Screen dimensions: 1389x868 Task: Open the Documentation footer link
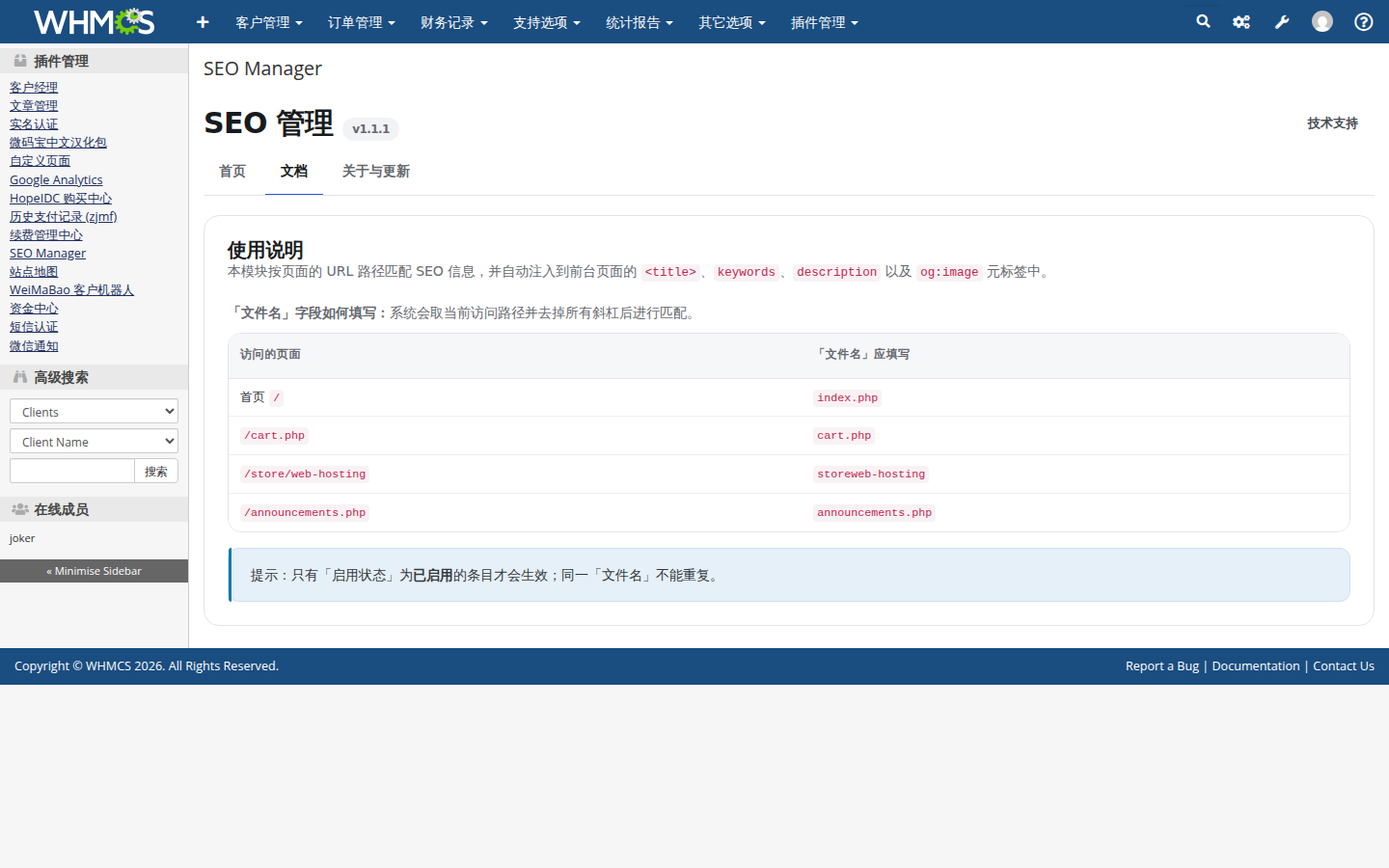[x=1256, y=666]
